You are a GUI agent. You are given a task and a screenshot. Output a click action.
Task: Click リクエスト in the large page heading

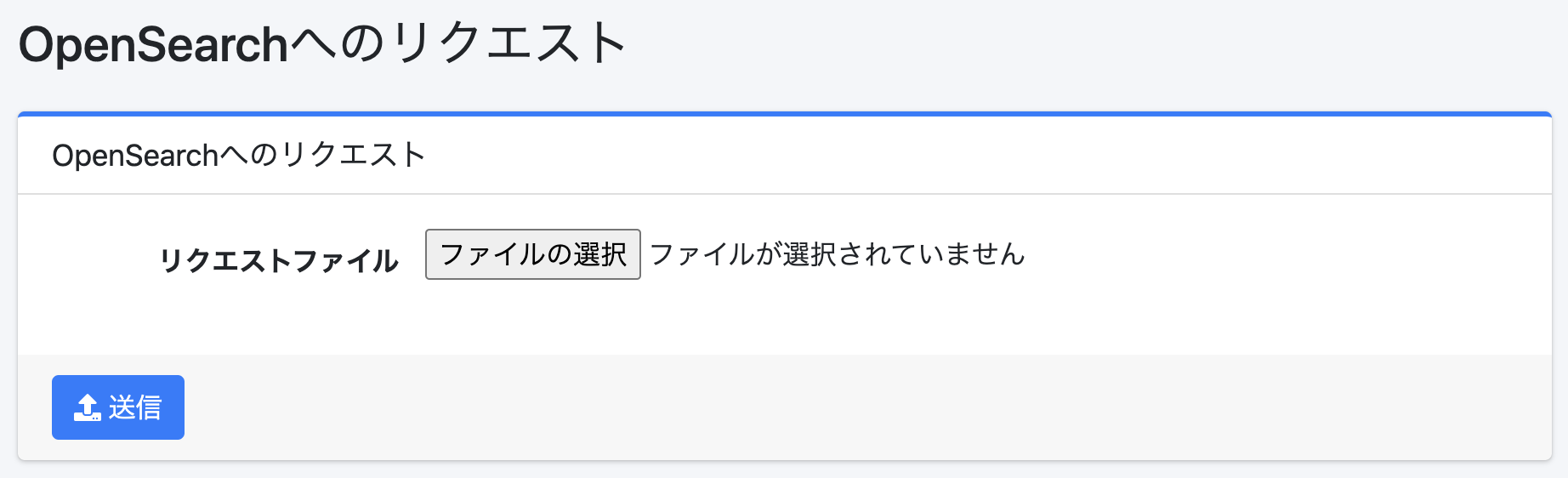508,44
